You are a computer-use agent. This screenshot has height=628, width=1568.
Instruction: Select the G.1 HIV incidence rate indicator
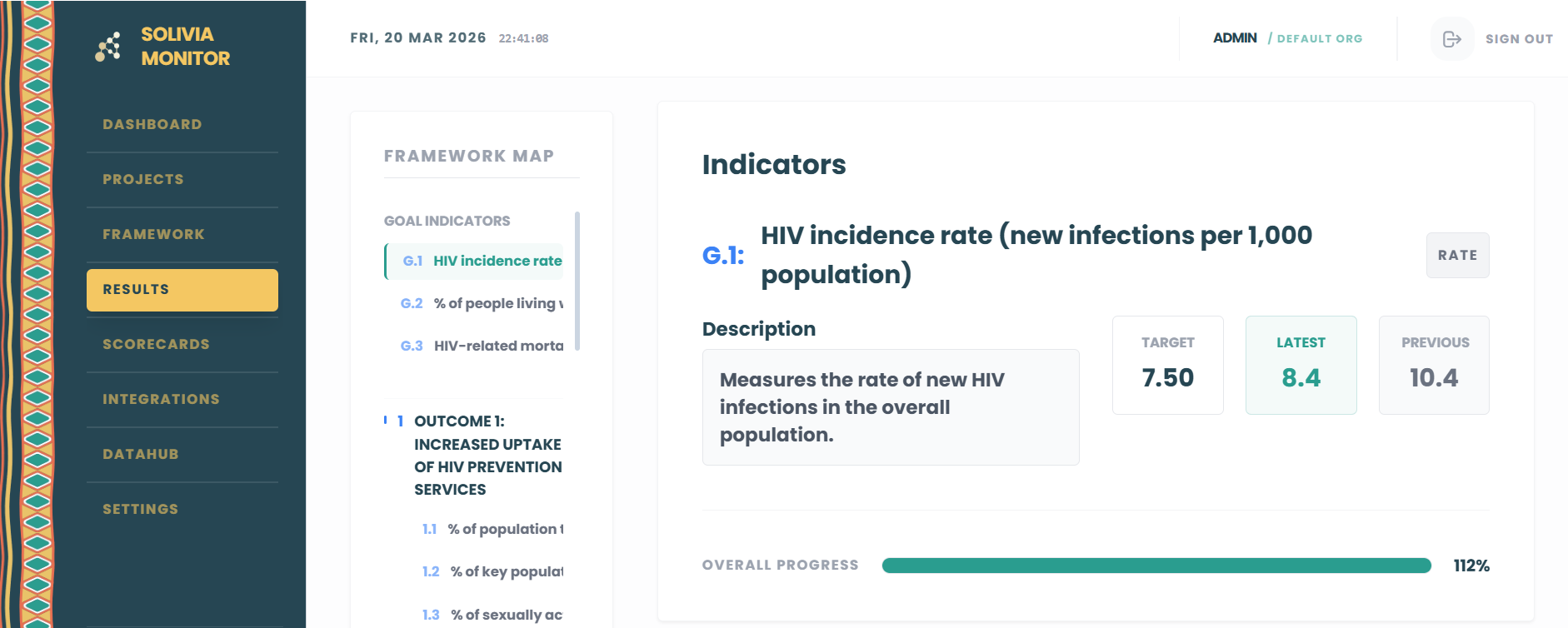474,262
